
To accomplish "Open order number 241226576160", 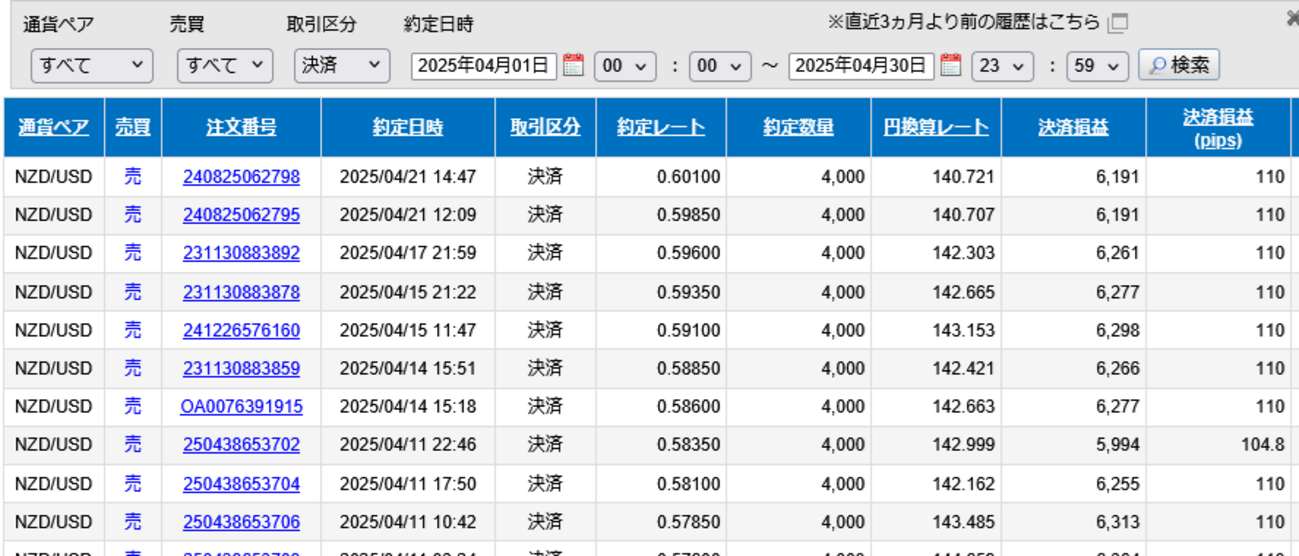I will coord(241,330).
